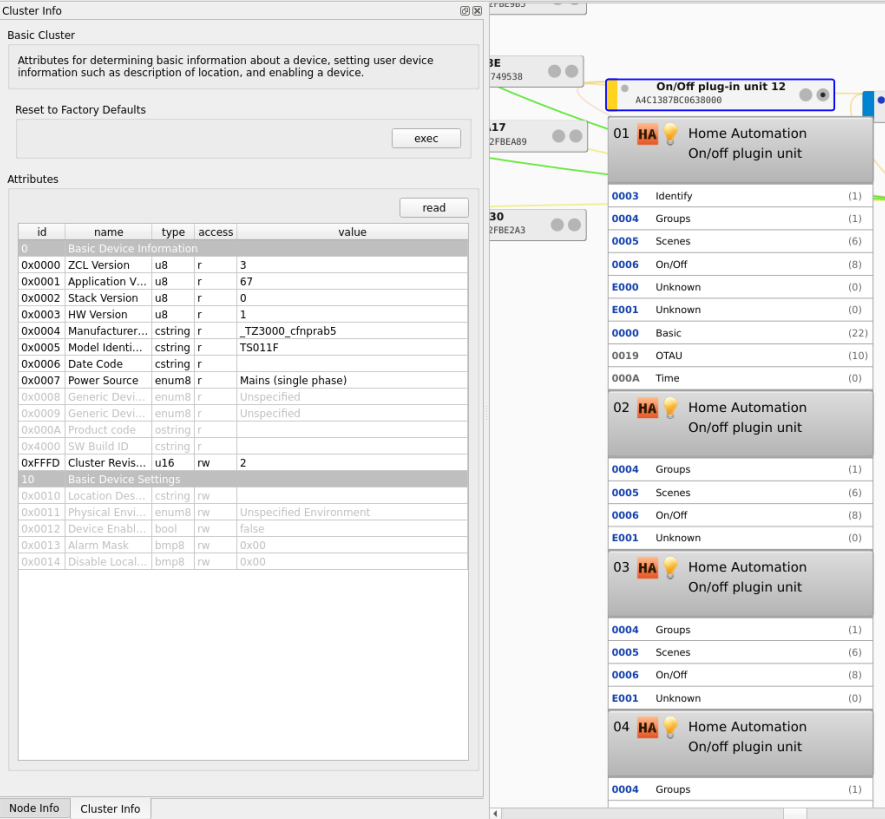
Task: Click the light bulb icon on endpoint 04
Action: coord(671,728)
